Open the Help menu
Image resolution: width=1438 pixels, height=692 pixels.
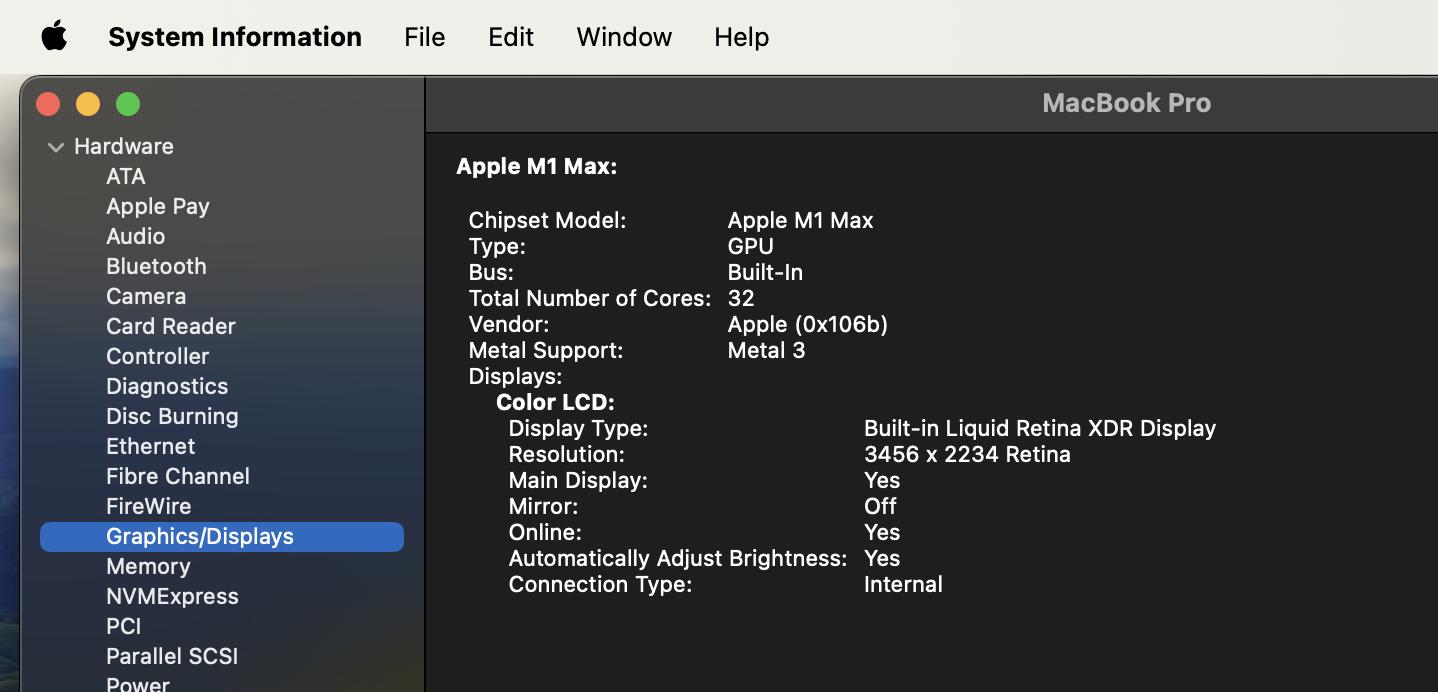(x=742, y=37)
